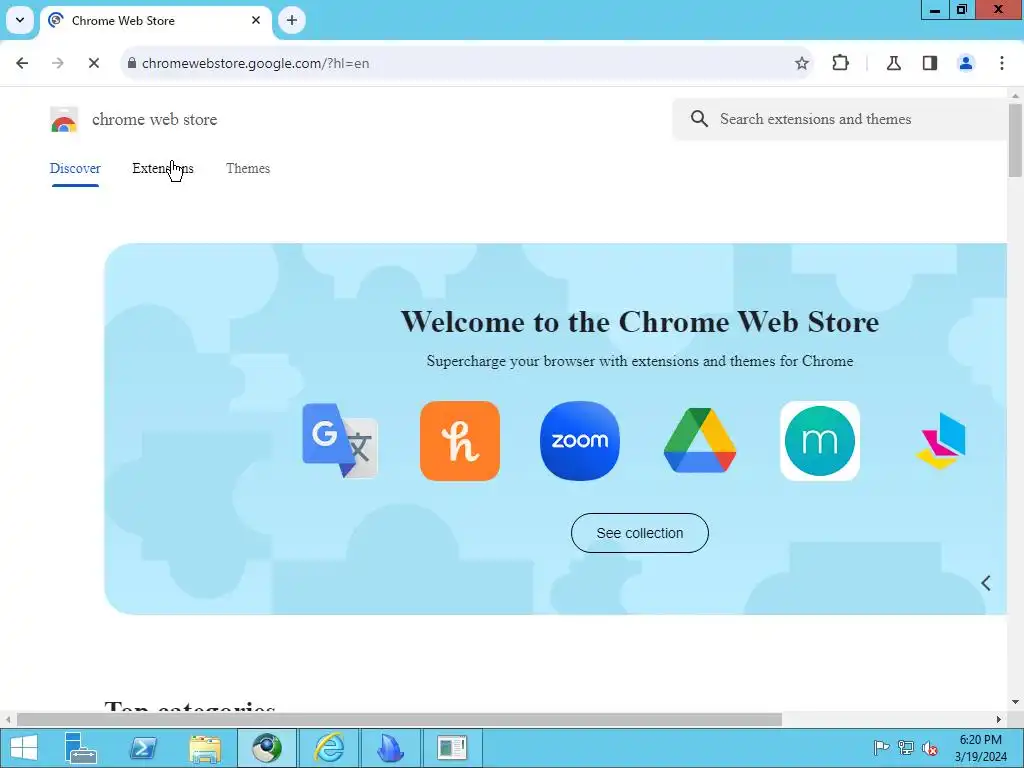Bookmark this page with the star icon
The image size is (1024, 768).
click(x=801, y=63)
